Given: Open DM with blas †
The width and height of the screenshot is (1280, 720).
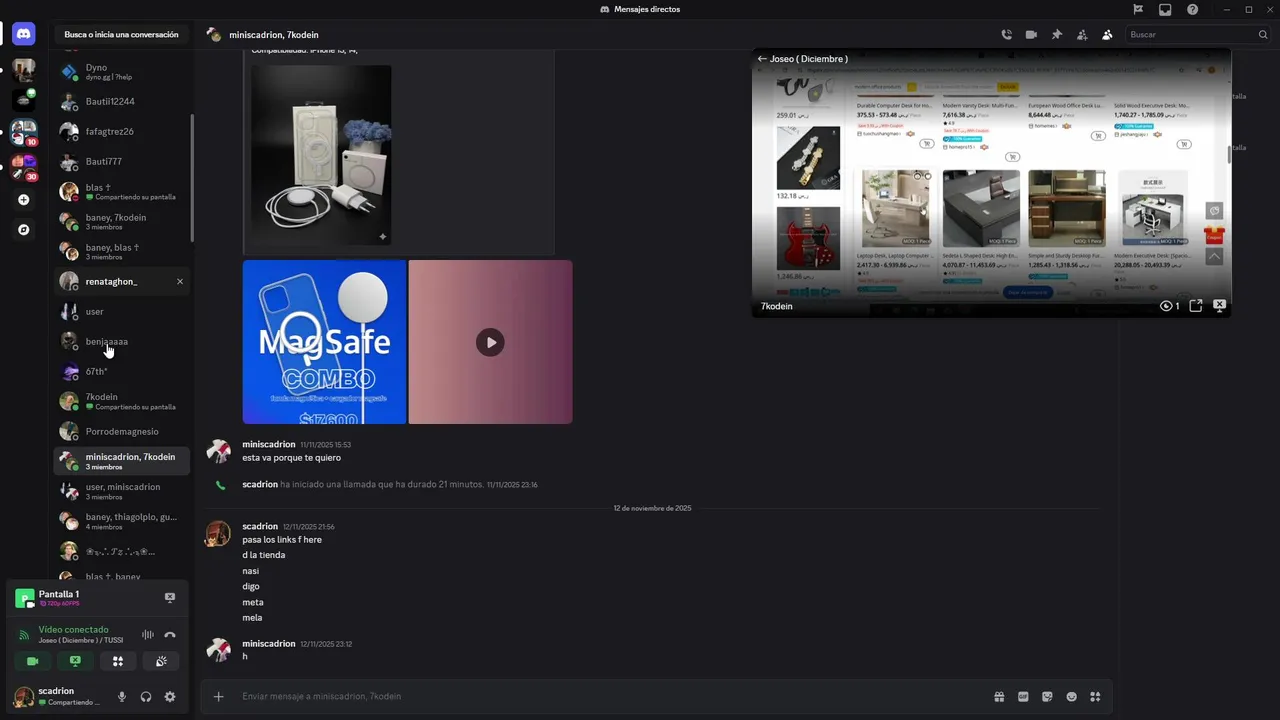Looking at the screenshot, I should (121, 191).
